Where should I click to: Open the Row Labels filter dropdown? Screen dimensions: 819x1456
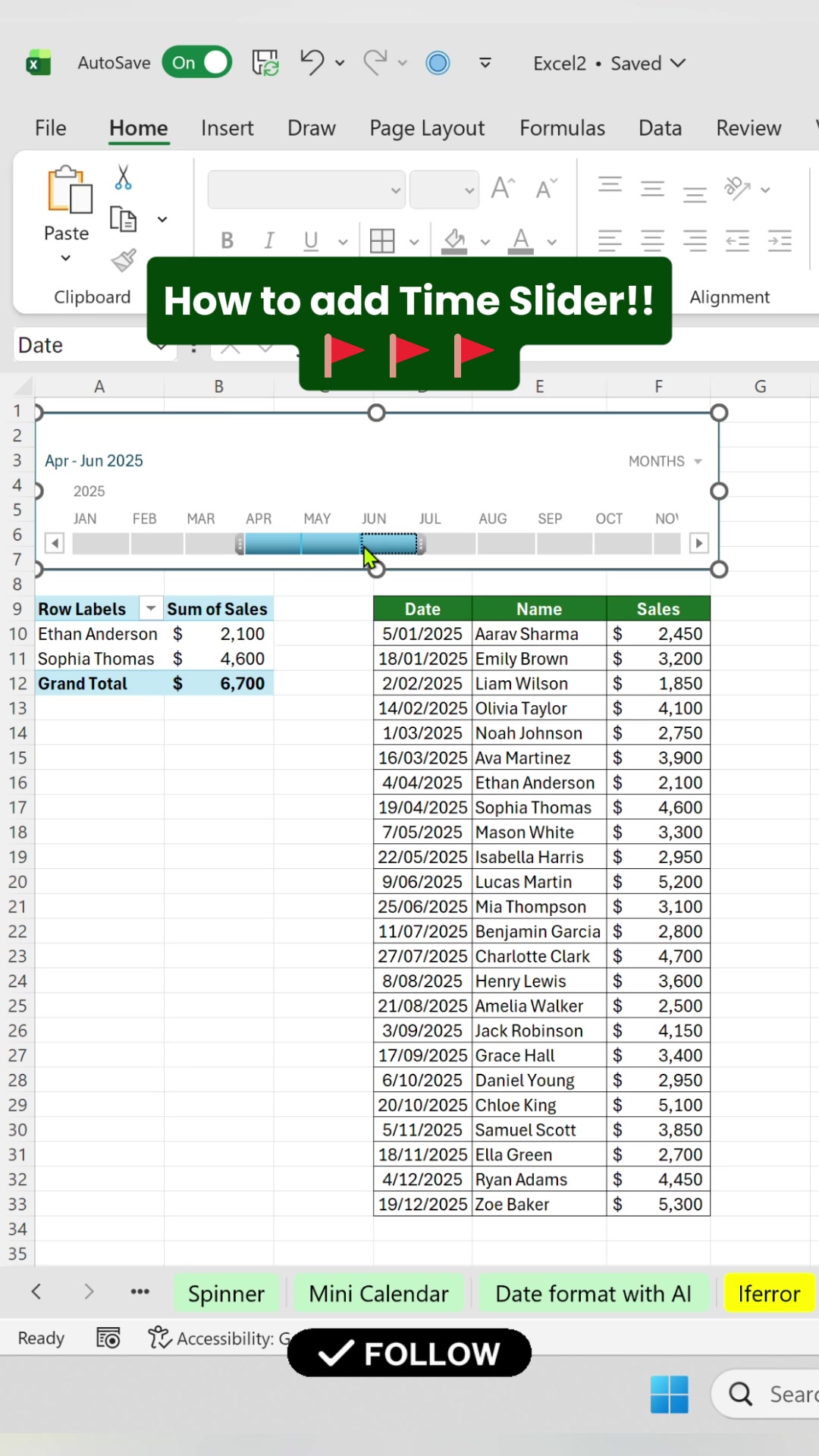151,609
